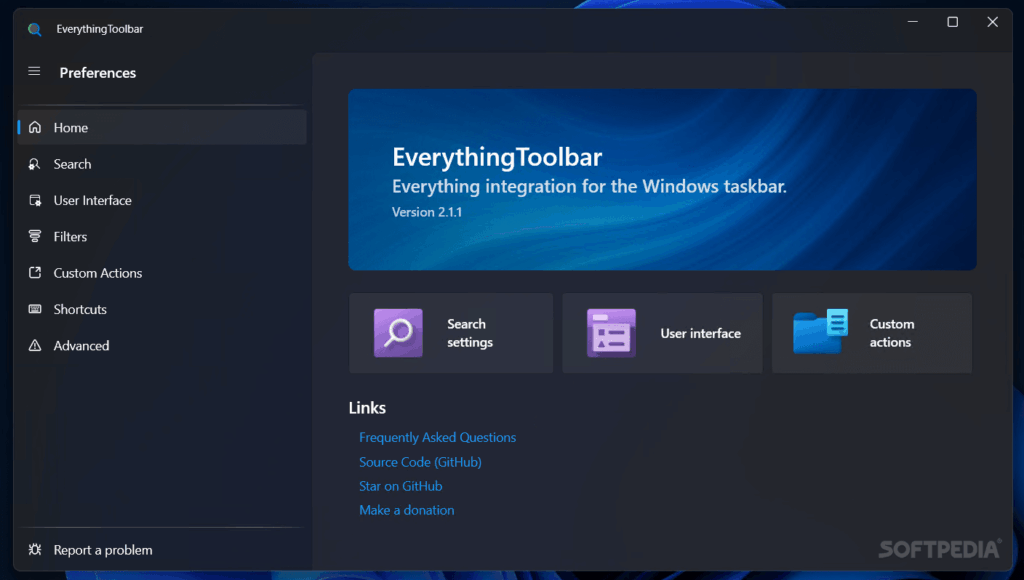Select the Filters funnel icon in sidebar

33,236
